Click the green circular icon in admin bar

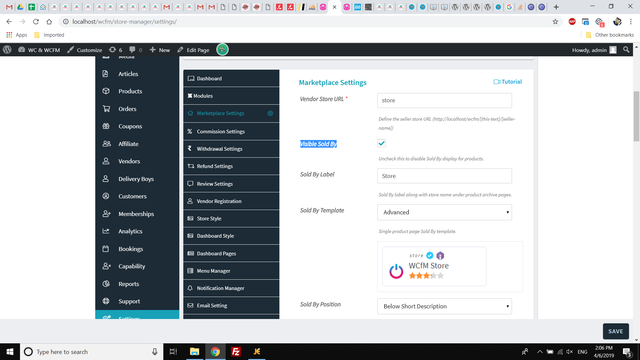222,50
